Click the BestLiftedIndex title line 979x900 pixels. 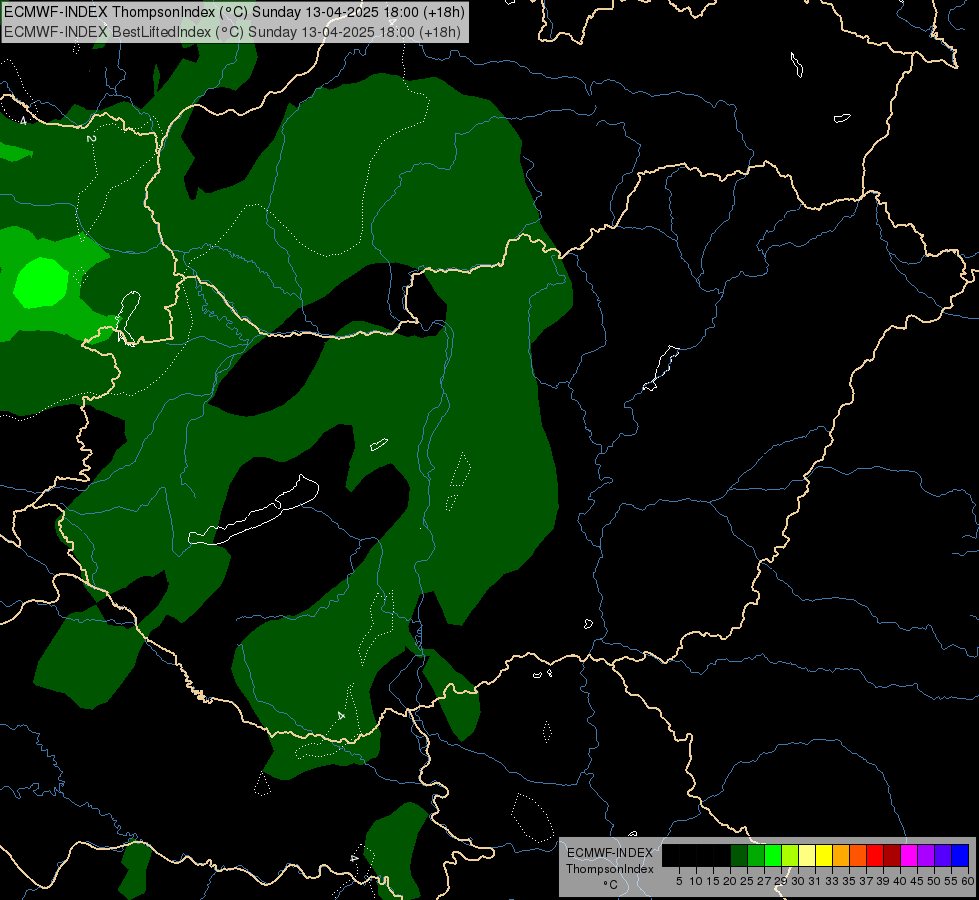(233, 32)
